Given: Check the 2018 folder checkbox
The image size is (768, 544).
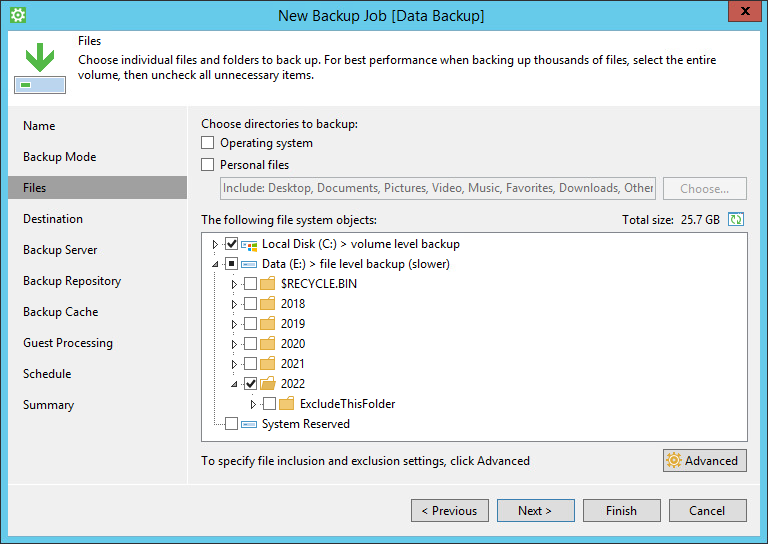Looking at the screenshot, I should 250,304.
